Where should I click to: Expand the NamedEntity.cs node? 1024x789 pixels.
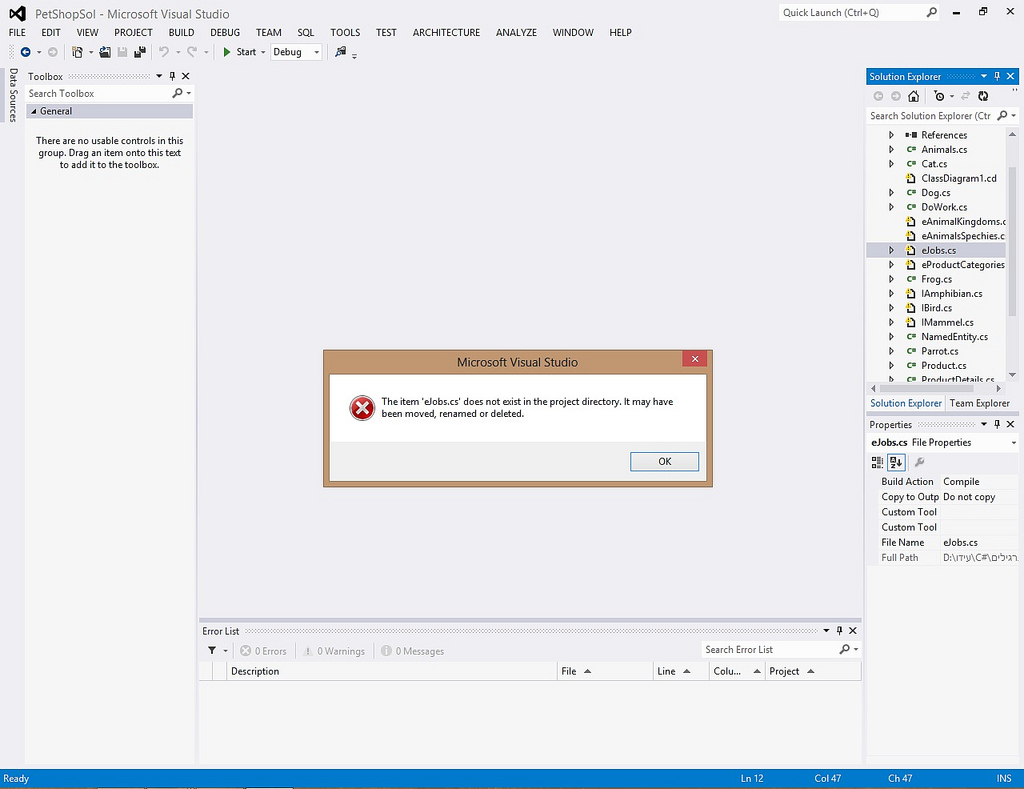pos(891,336)
